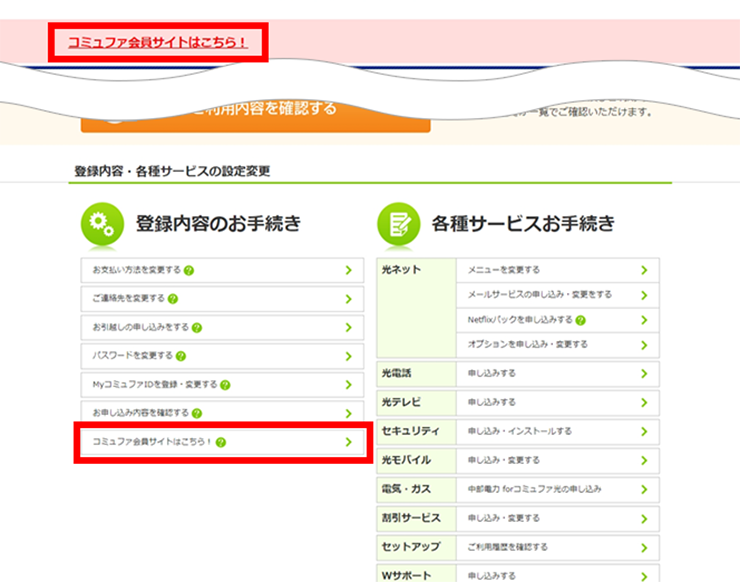
Task: Click the arrow on パスワードを変更する row
Action: (349, 356)
